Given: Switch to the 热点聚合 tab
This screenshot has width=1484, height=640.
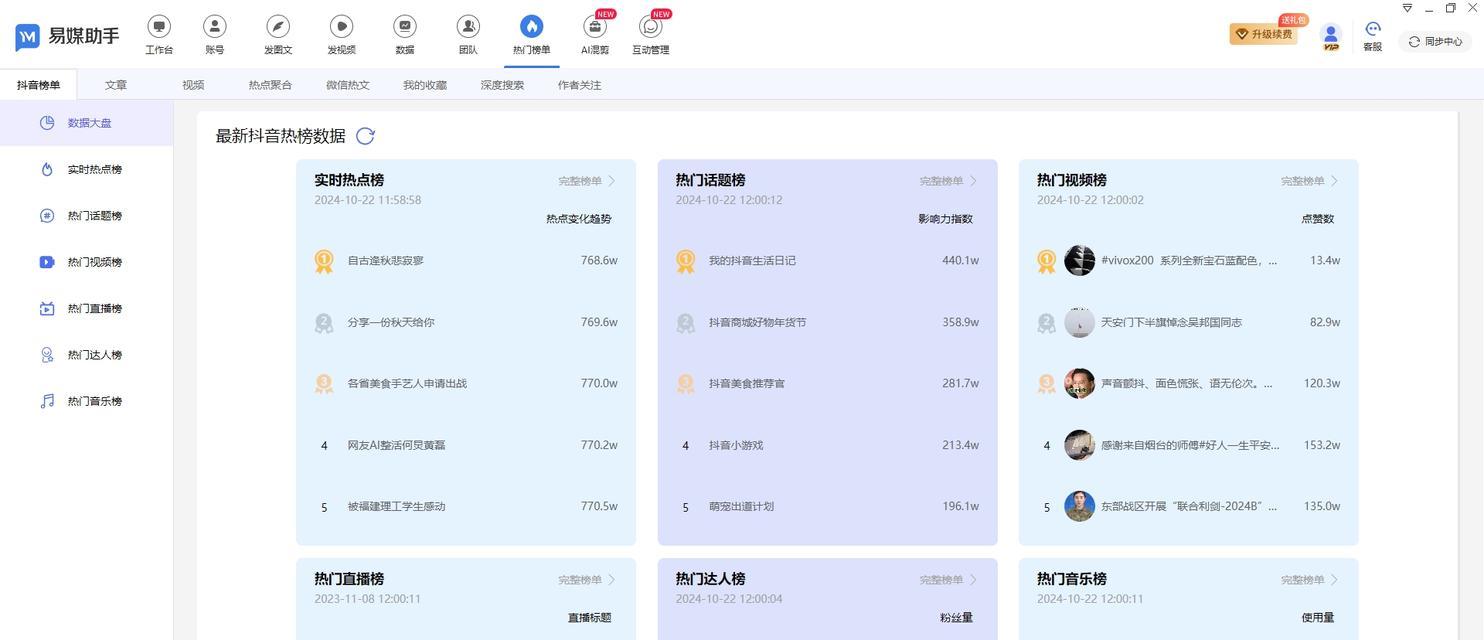Looking at the screenshot, I should 270,85.
